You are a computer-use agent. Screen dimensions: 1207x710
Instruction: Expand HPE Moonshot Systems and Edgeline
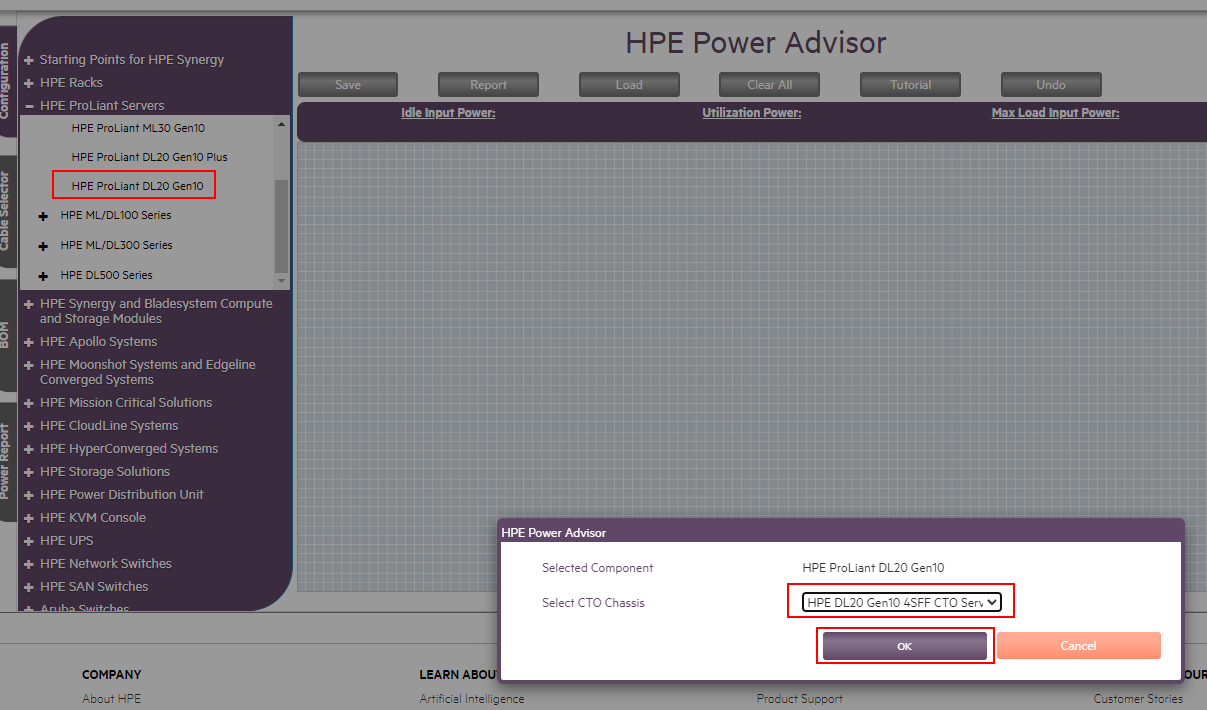pyautogui.click(x=29, y=365)
